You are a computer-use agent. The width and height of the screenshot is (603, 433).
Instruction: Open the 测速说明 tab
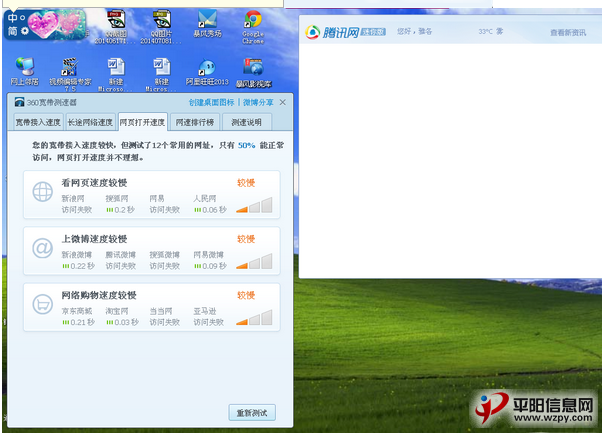247,122
